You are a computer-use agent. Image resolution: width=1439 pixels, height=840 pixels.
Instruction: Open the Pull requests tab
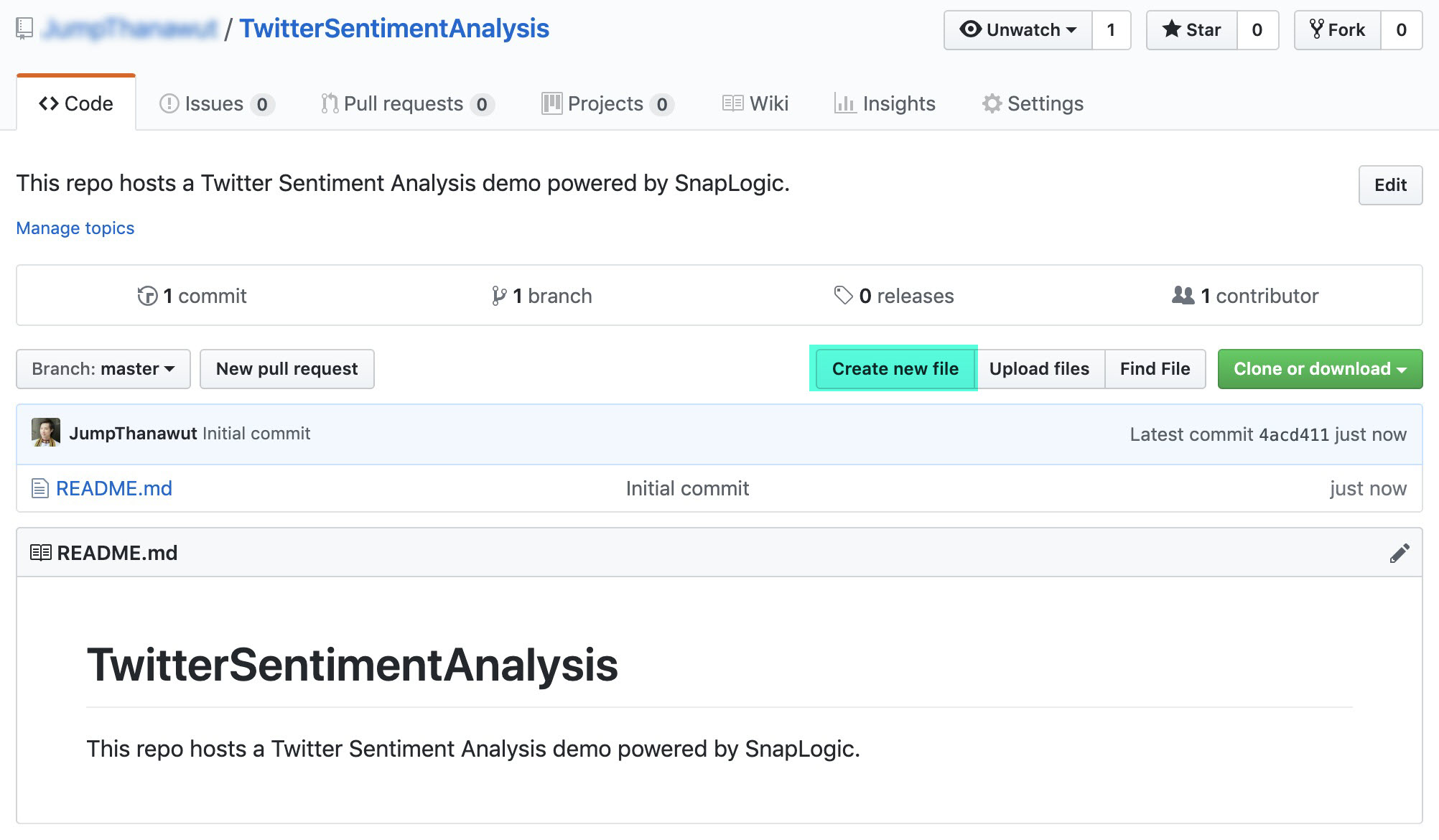point(407,103)
